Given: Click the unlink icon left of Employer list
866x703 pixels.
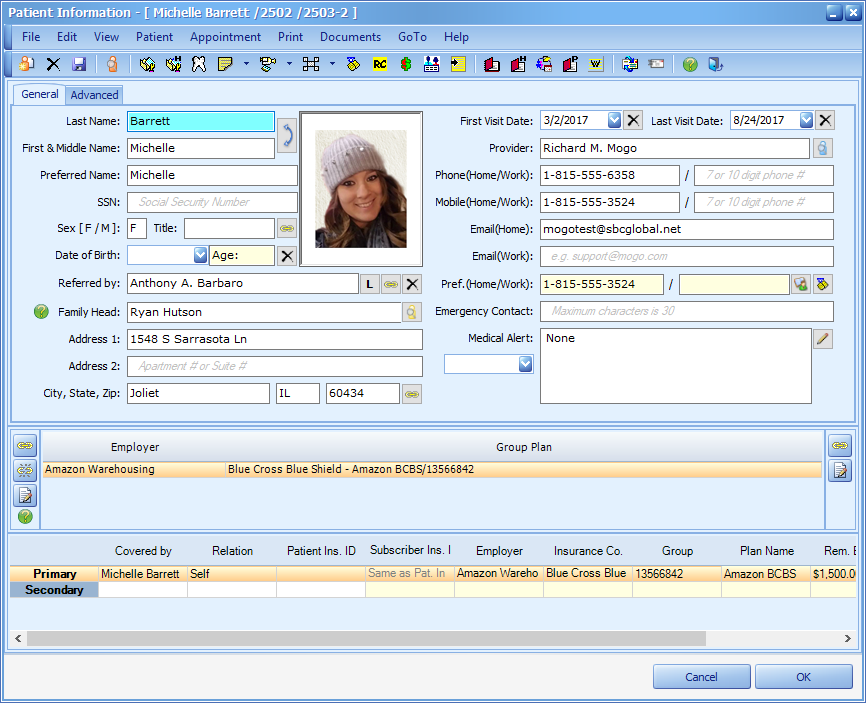Looking at the screenshot, I should [x=25, y=470].
